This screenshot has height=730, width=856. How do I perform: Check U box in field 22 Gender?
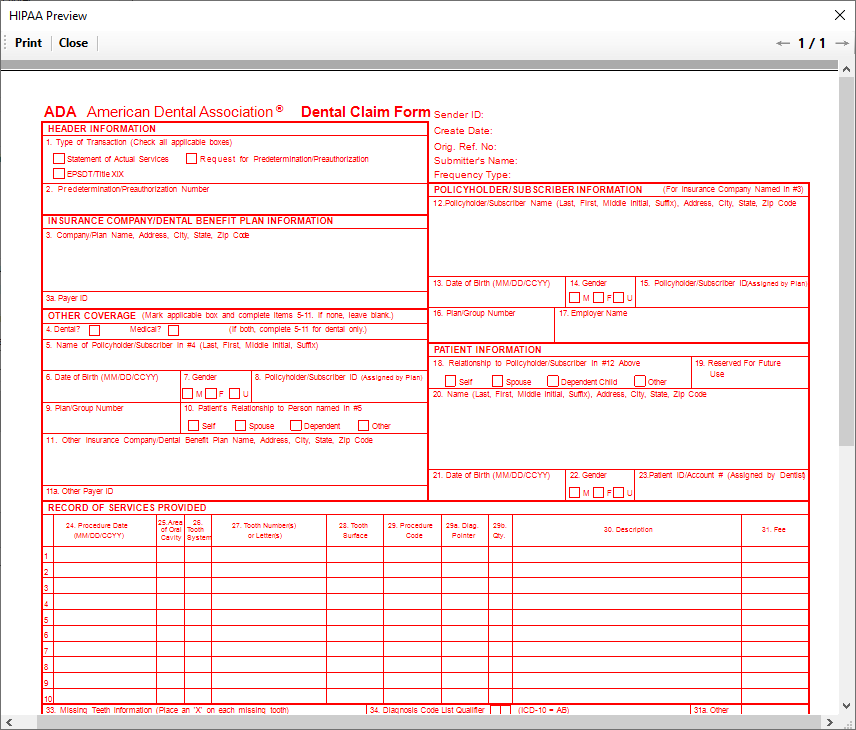(619, 492)
